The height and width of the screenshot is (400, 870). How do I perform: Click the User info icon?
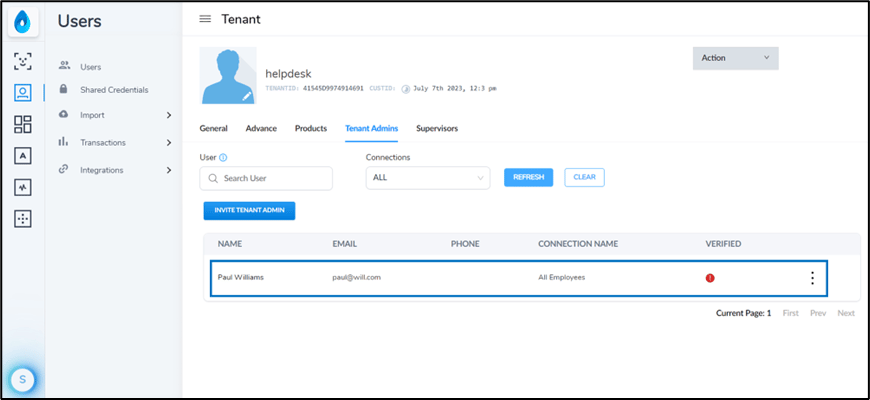223,158
